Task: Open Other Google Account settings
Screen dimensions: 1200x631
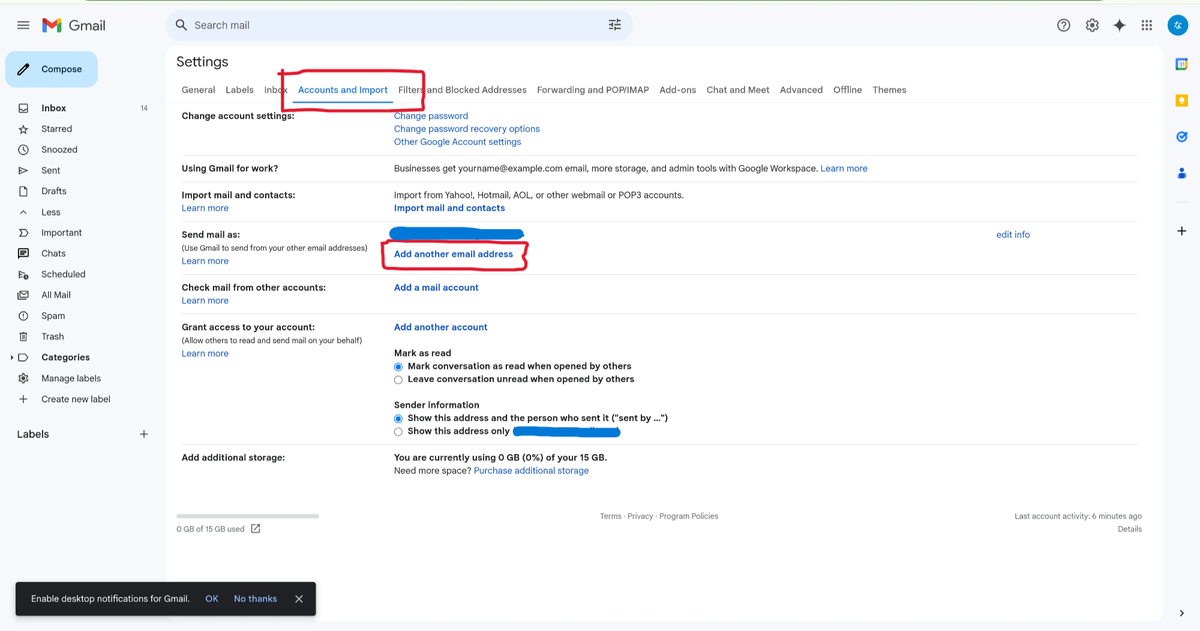Action: click(x=457, y=142)
